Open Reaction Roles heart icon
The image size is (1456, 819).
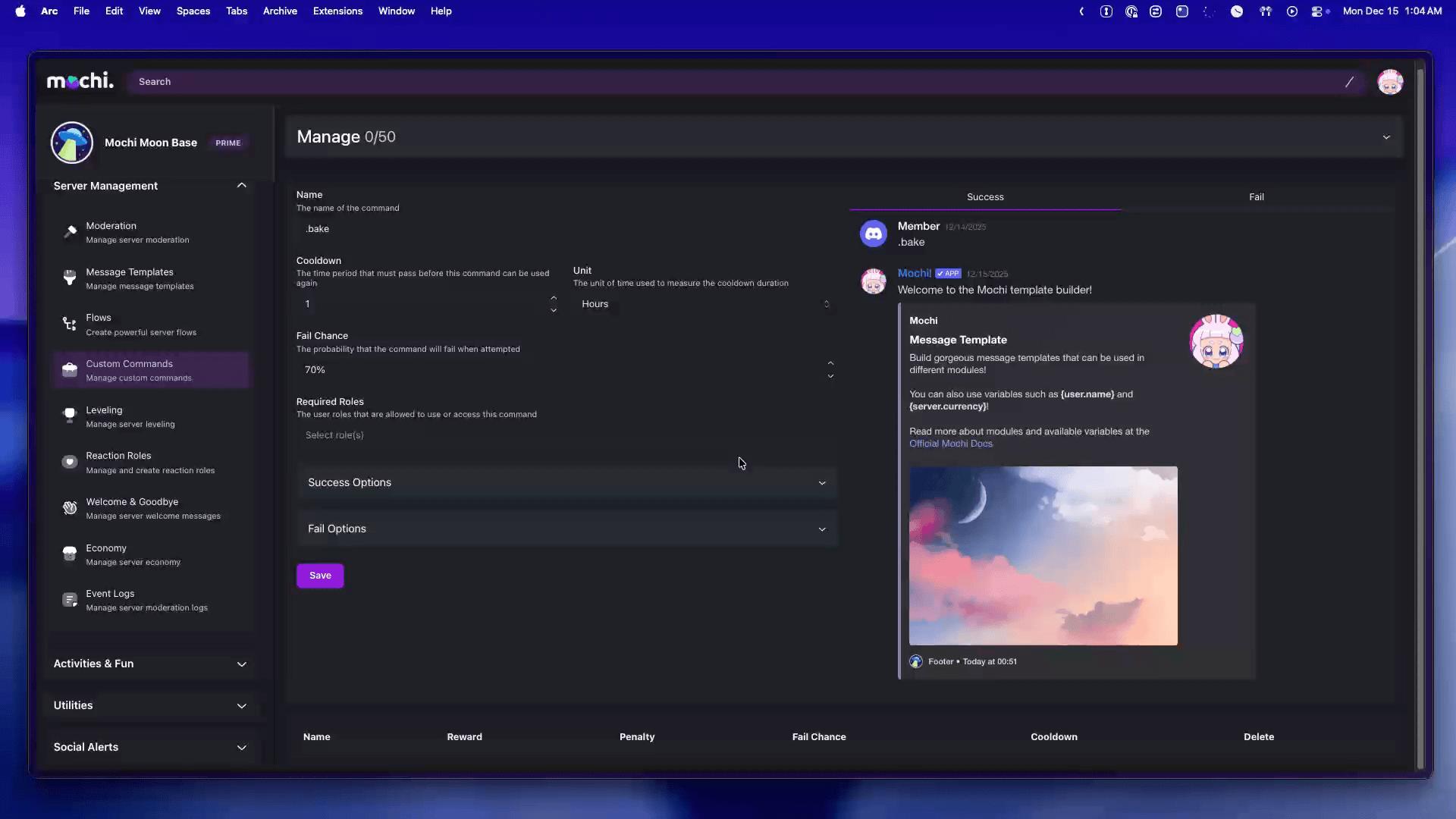(x=70, y=463)
